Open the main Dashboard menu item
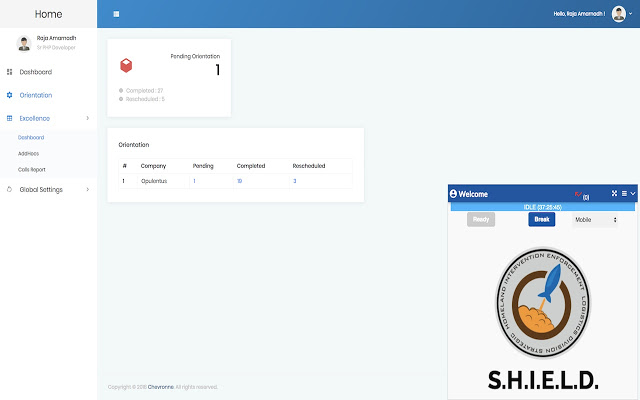Screen dimensions: 640x400 [36, 72]
